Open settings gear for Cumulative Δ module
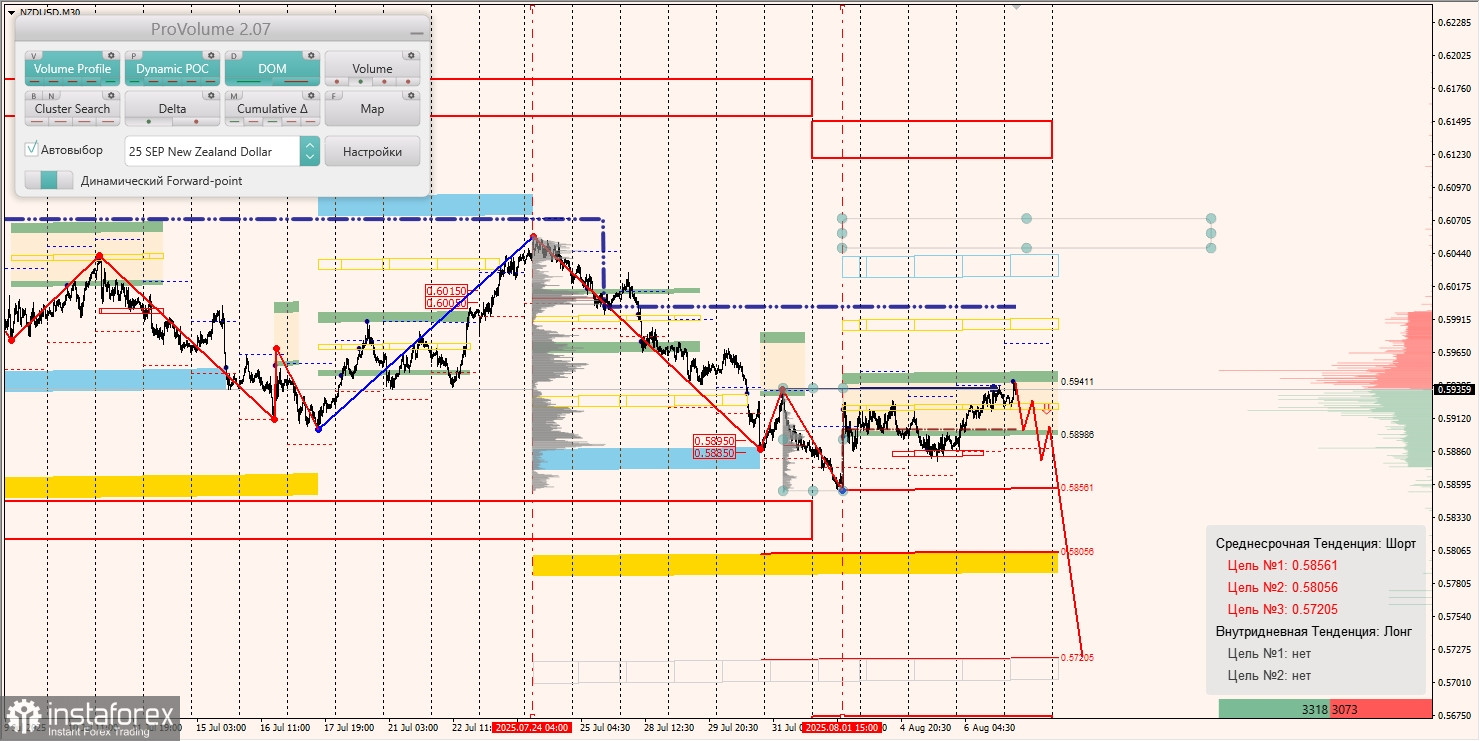 click(311, 96)
